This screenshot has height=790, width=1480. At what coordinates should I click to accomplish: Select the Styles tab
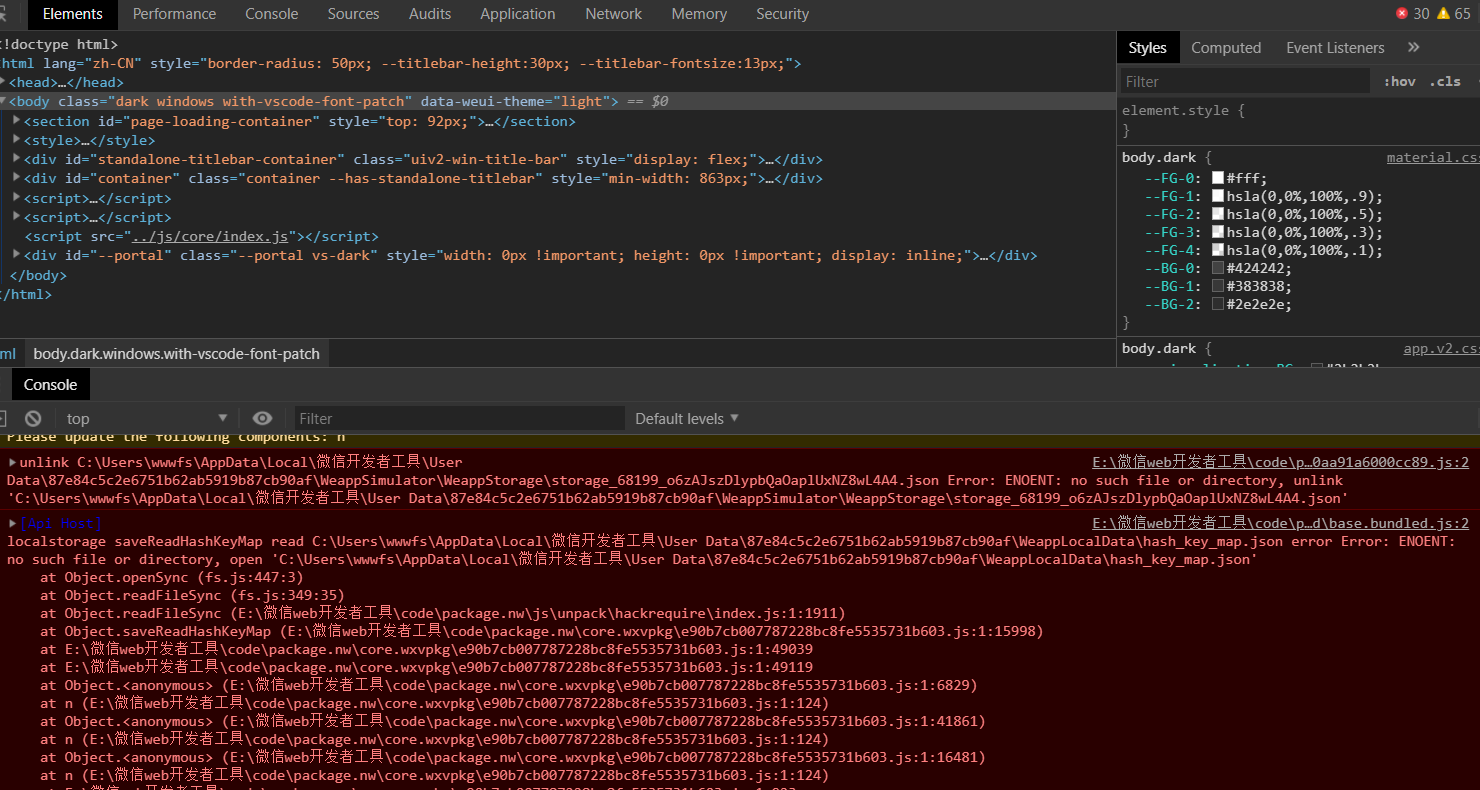coord(1147,47)
